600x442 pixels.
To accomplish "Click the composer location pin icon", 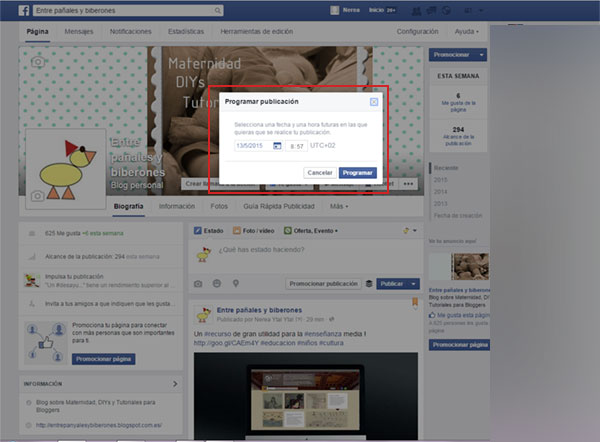I will [x=236, y=284].
